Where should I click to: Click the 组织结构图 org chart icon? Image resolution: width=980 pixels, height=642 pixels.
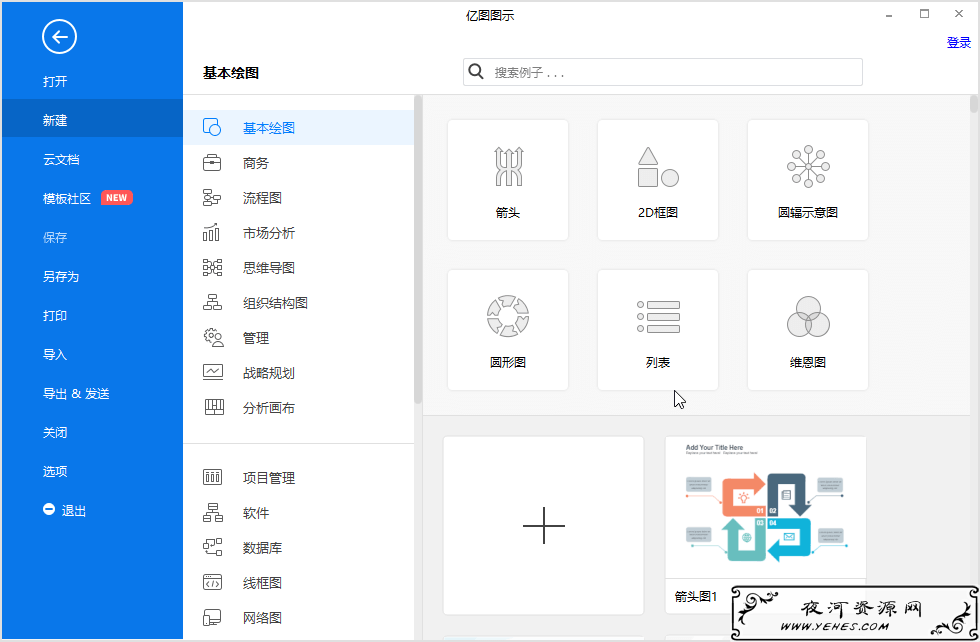tap(212, 303)
